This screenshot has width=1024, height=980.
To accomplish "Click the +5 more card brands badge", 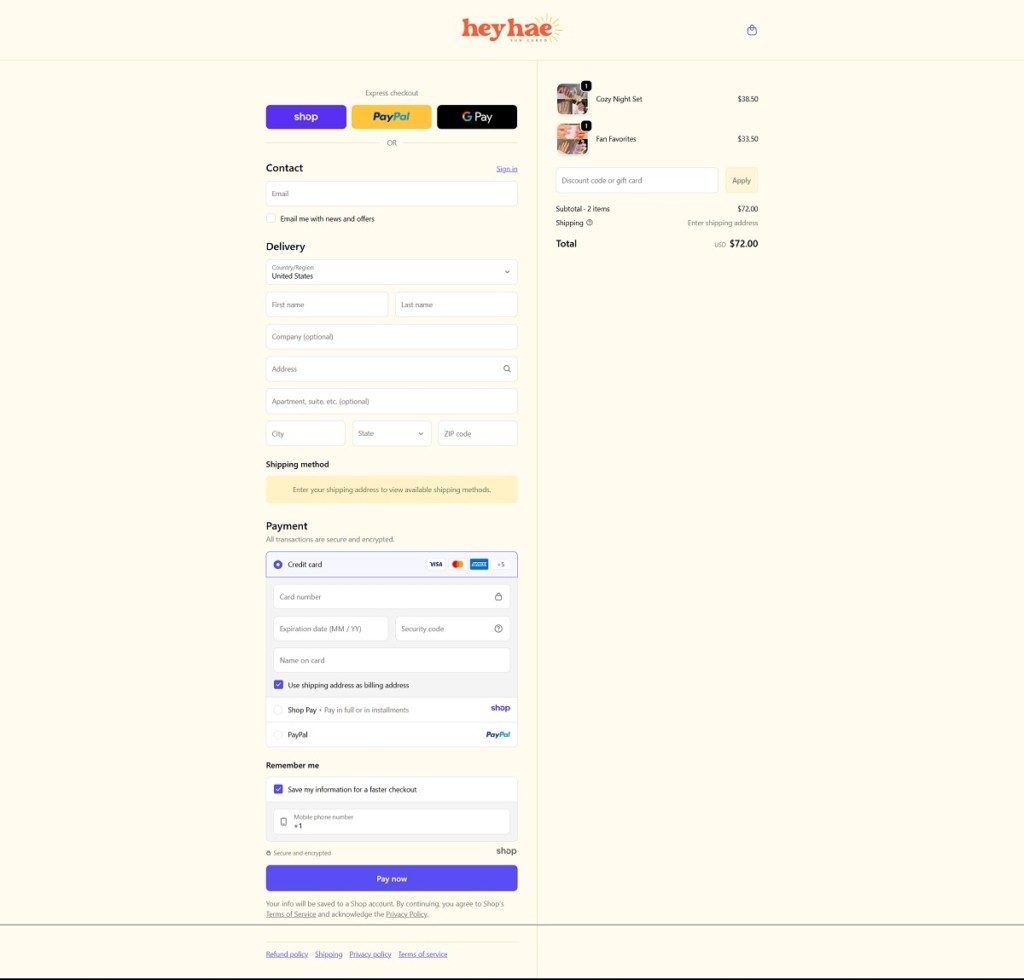I will [500, 565].
